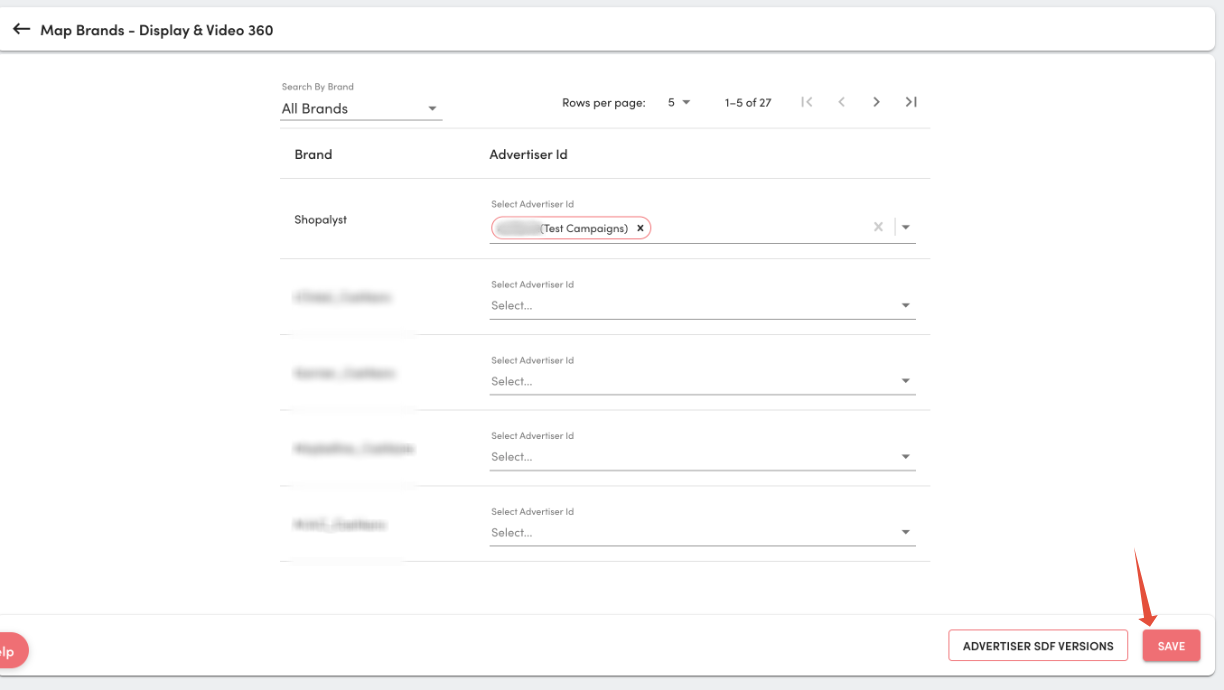Jump to the last page of results

click(x=911, y=102)
